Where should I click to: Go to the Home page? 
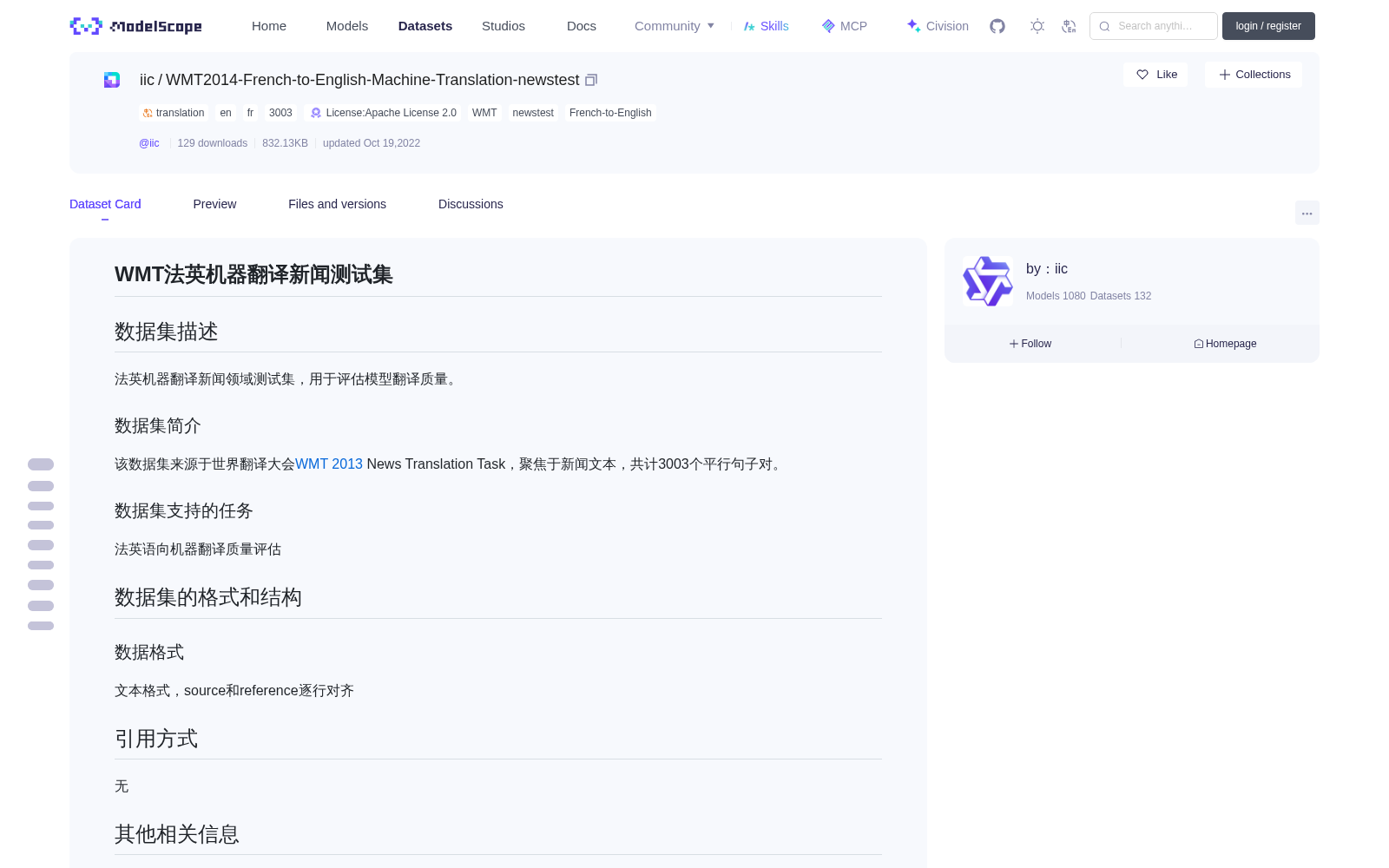[x=269, y=26]
